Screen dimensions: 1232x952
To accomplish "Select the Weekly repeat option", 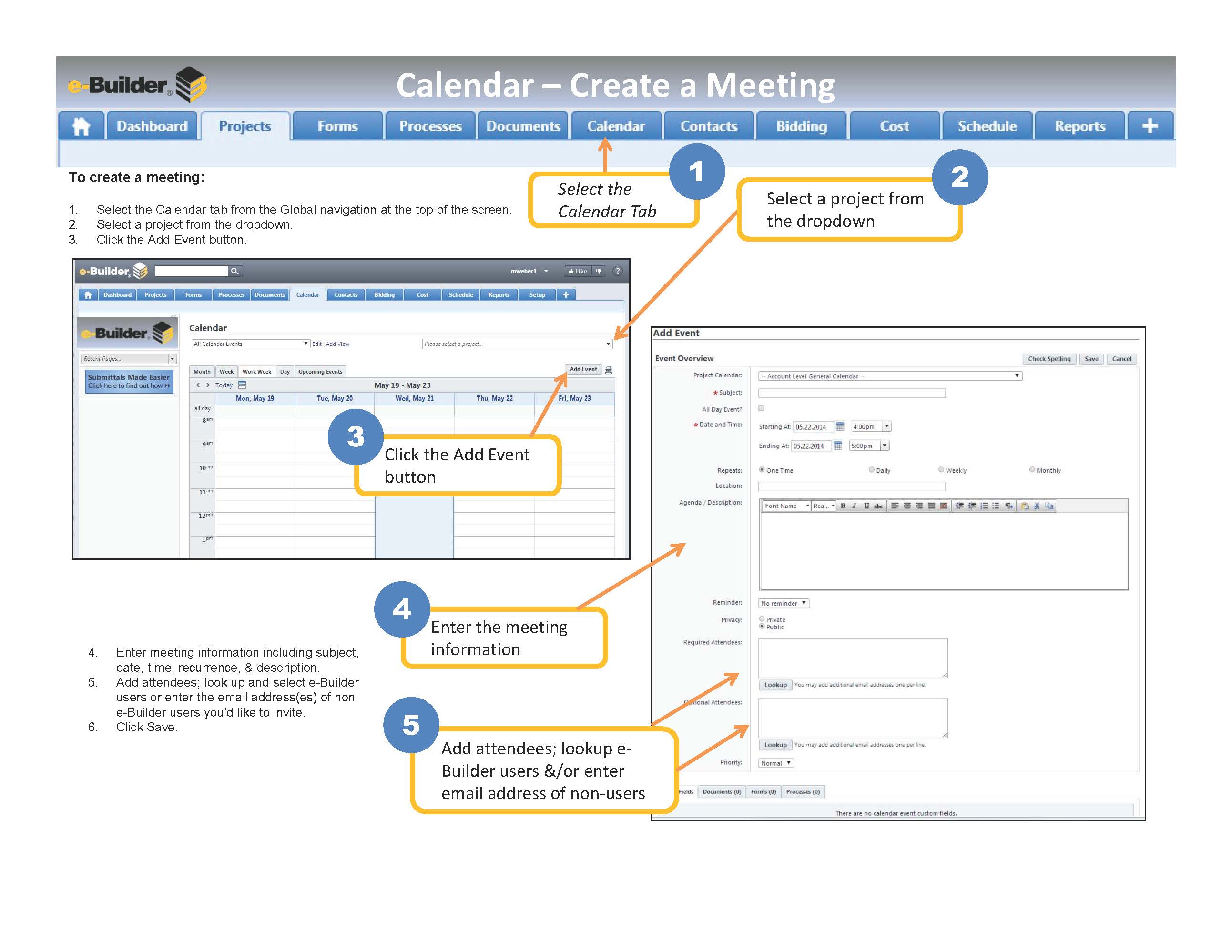I will tap(941, 469).
